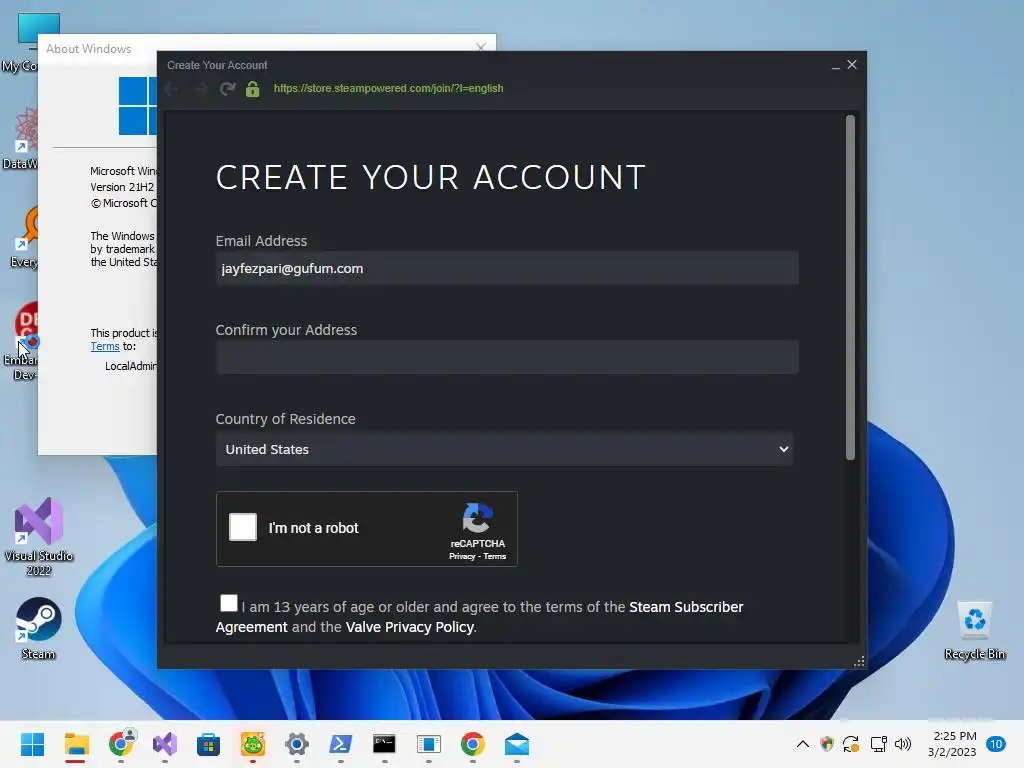Viewport: 1024px width, 768px height.
Task: Open Command Prompt from the taskbar
Action: (x=384, y=744)
